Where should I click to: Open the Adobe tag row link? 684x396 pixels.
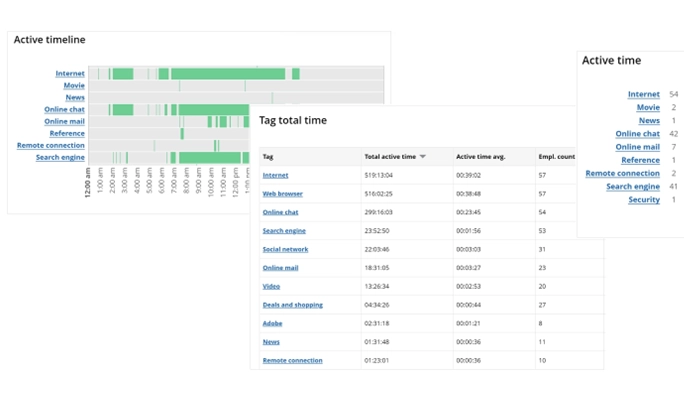coord(272,323)
